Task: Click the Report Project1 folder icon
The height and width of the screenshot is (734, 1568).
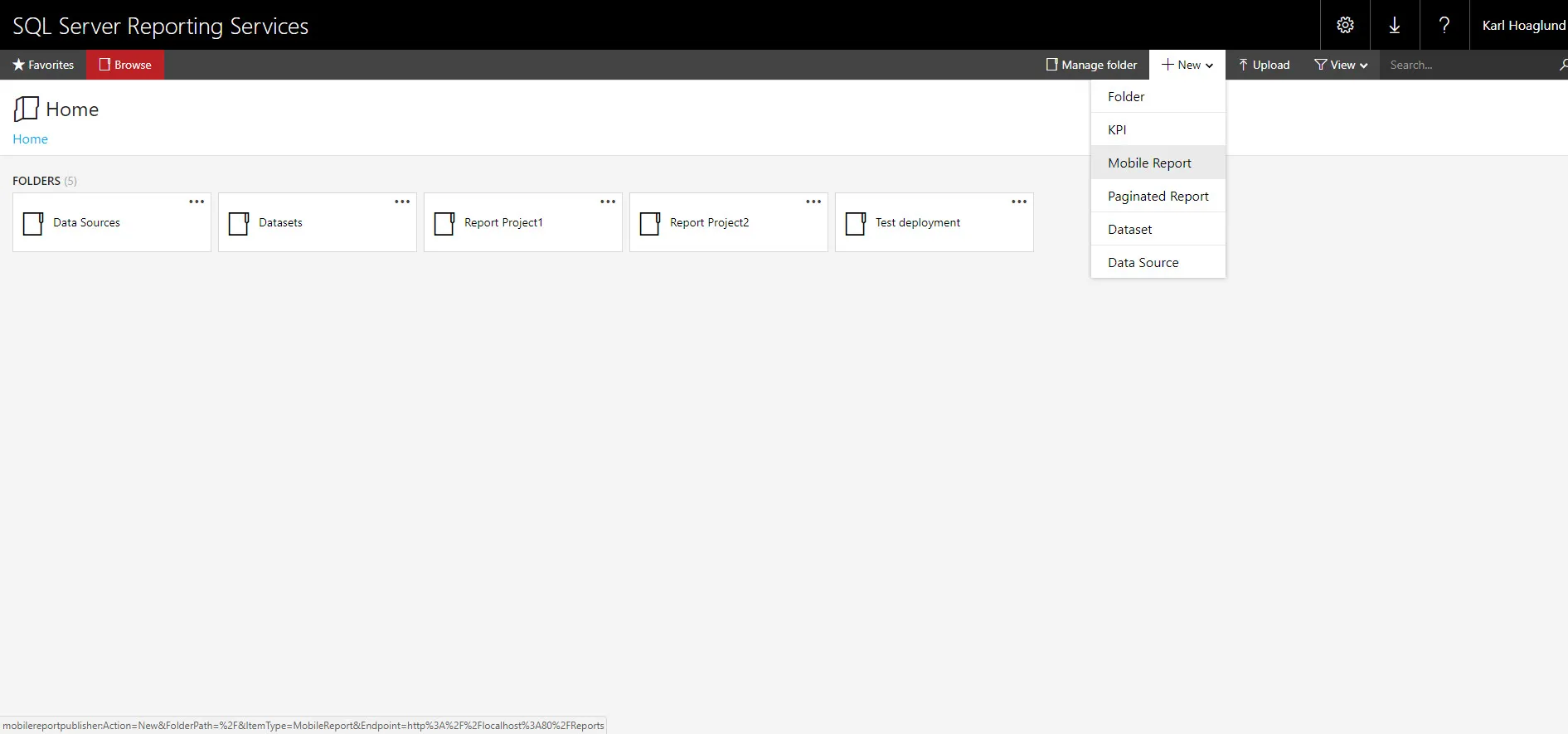Action: pos(444,223)
